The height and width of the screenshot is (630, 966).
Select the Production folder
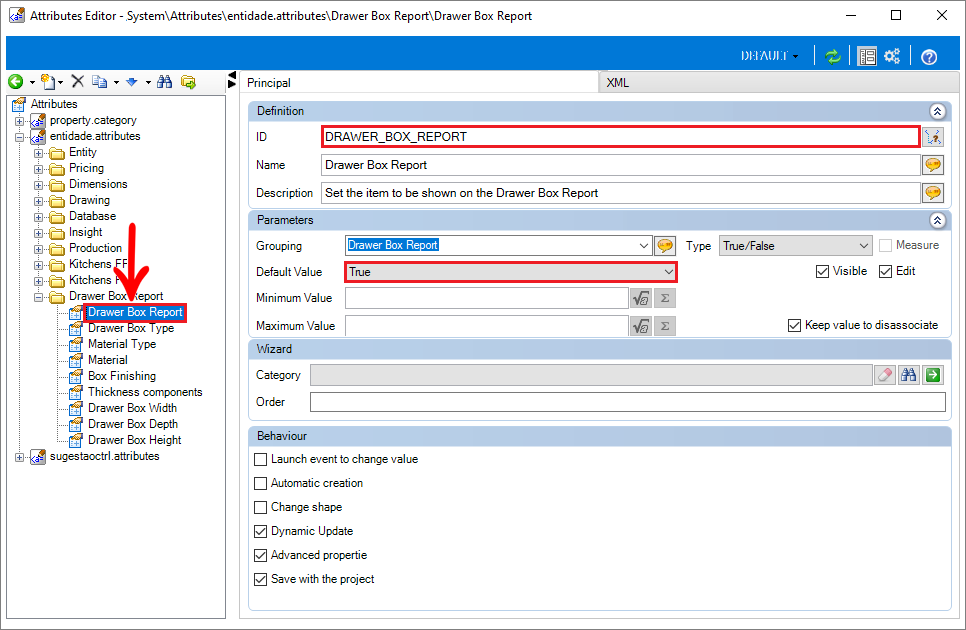[x=95, y=248]
